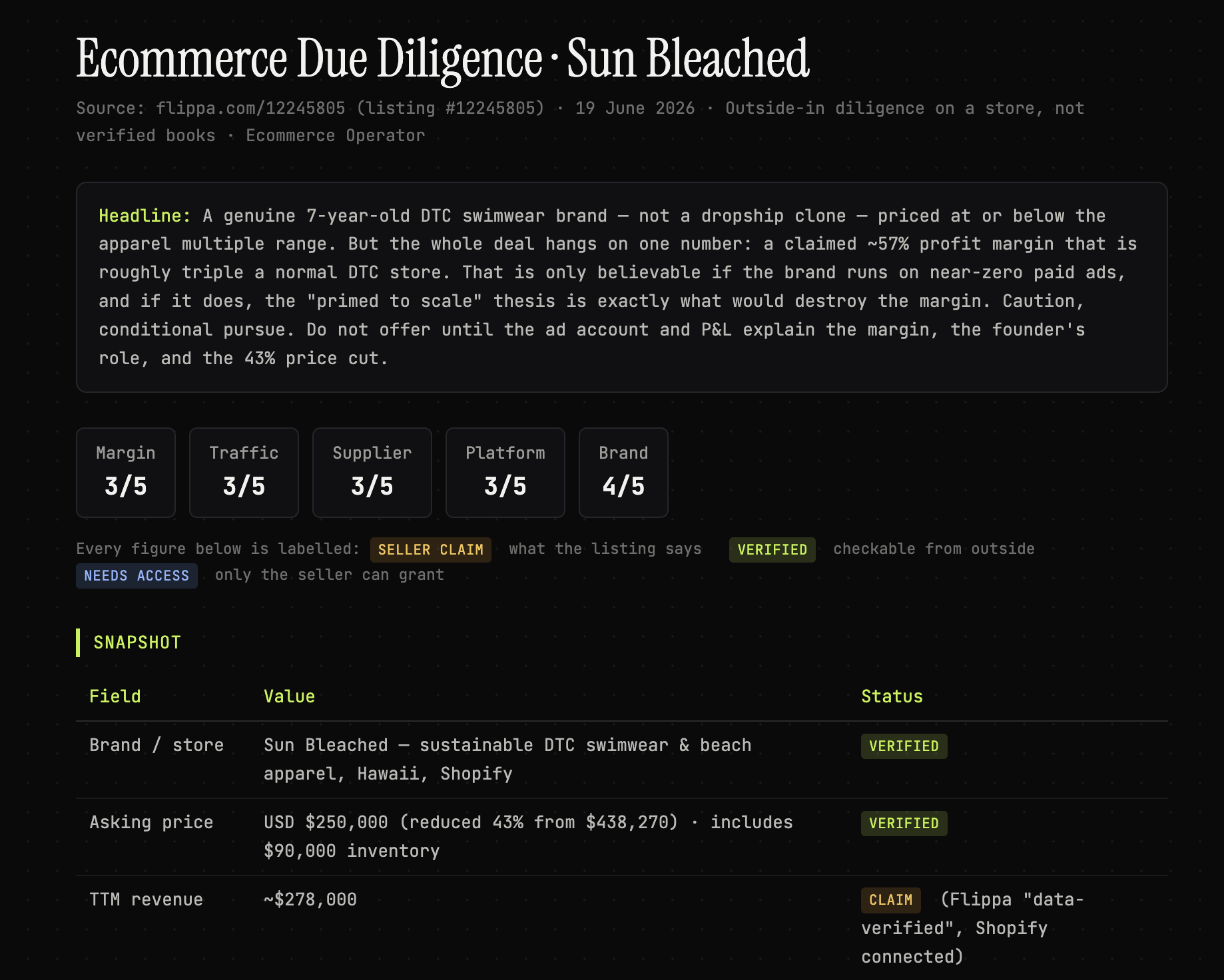The width and height of the screenshot is (1224, 980).
Task: Click the source text "flippa.com/12245805"
Action: 250,108
